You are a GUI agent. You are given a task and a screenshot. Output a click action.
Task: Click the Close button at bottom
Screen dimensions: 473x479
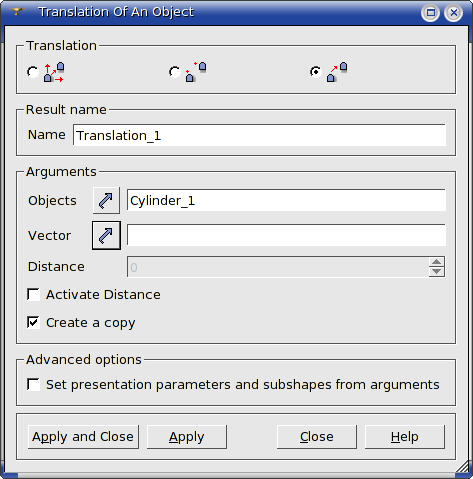(x=317, y=437)
